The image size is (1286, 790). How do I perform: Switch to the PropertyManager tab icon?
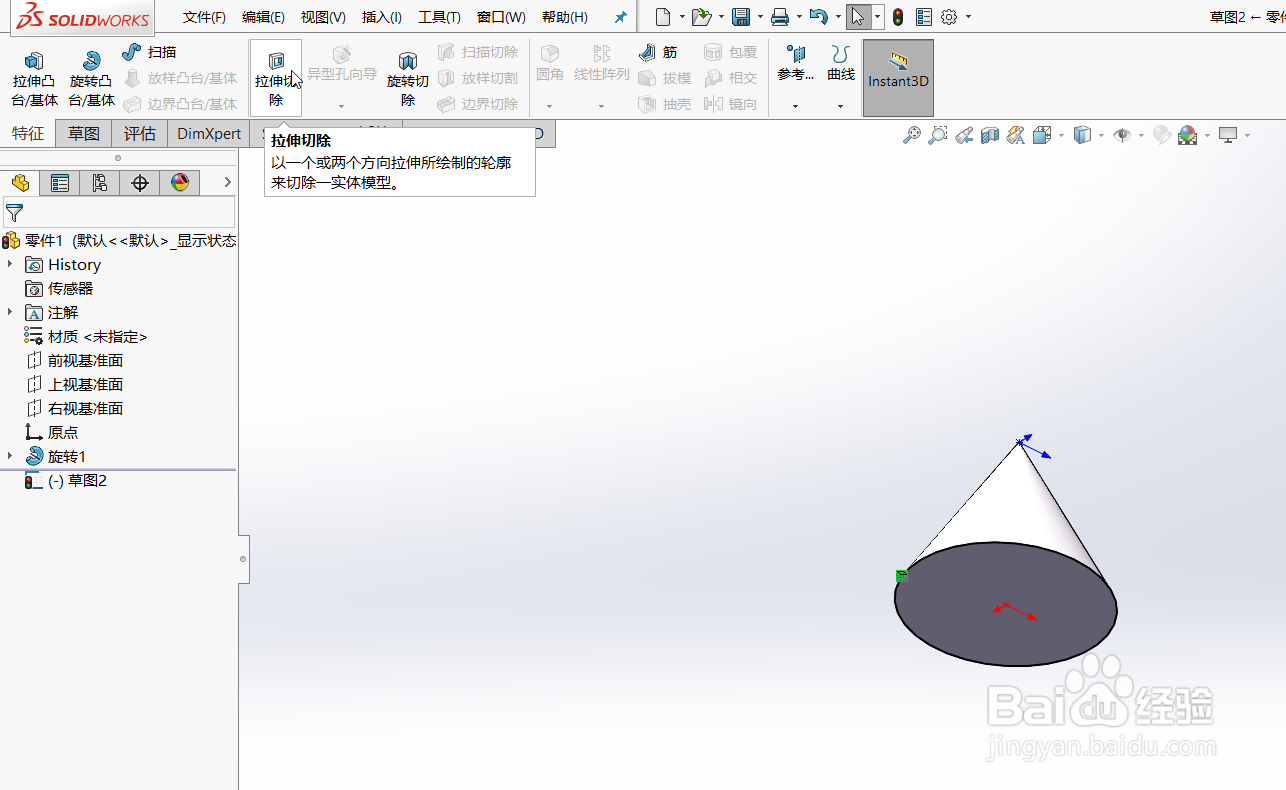60,182
